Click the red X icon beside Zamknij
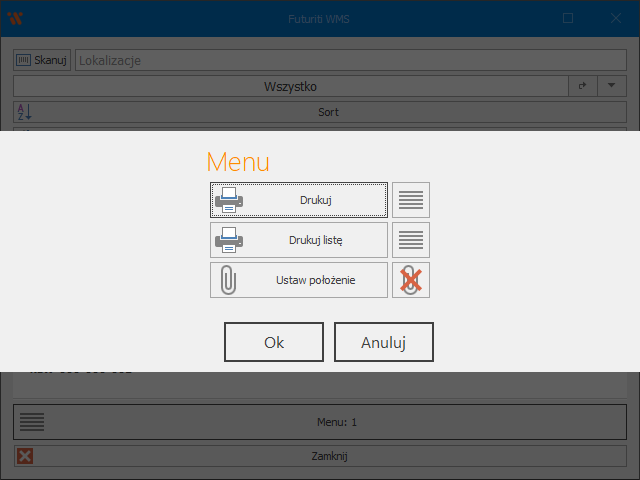This screenshot has width=640, height=480. (x=25, y=456)
